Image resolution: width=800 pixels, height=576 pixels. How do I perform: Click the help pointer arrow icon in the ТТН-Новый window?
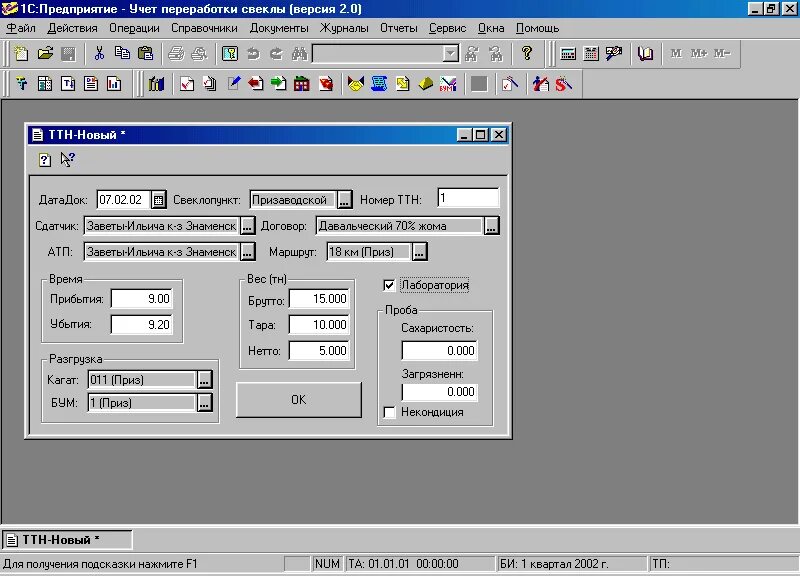pos(67,160)
